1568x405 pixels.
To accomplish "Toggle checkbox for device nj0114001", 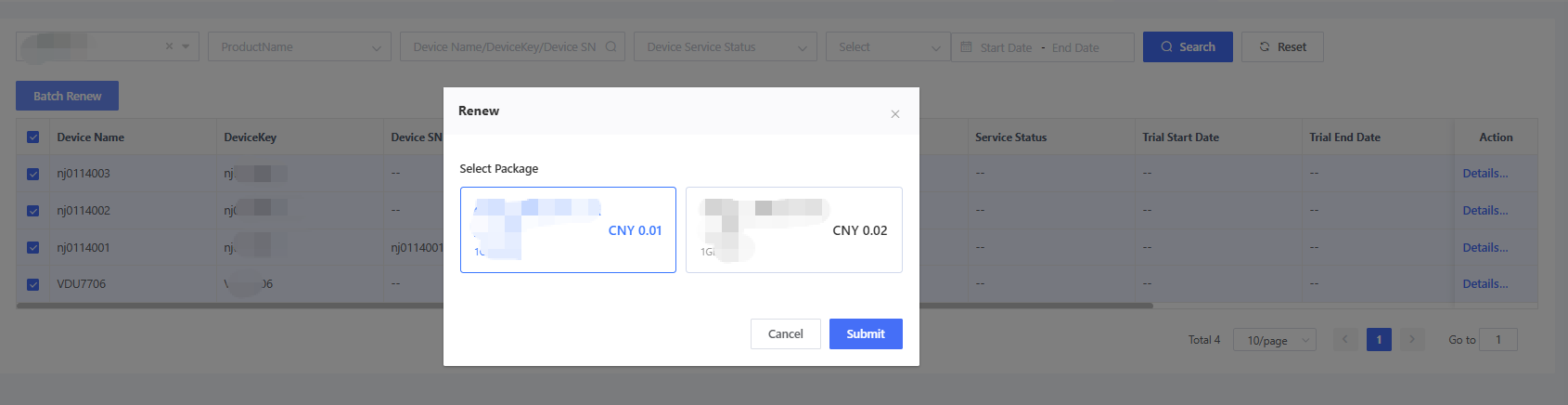I will [x=33, y=248].
